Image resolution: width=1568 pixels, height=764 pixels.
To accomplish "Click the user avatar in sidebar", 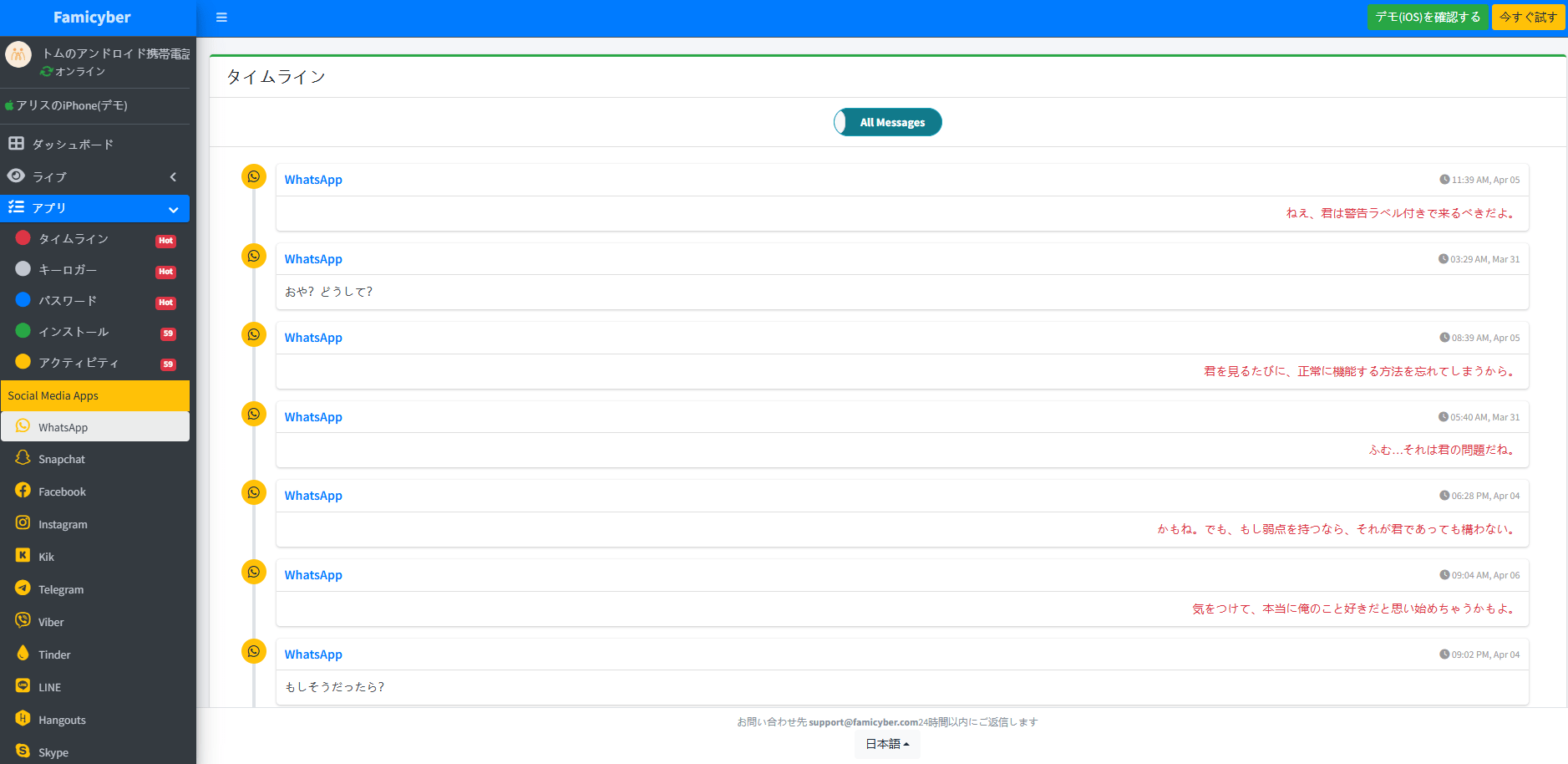I will 18,54.
